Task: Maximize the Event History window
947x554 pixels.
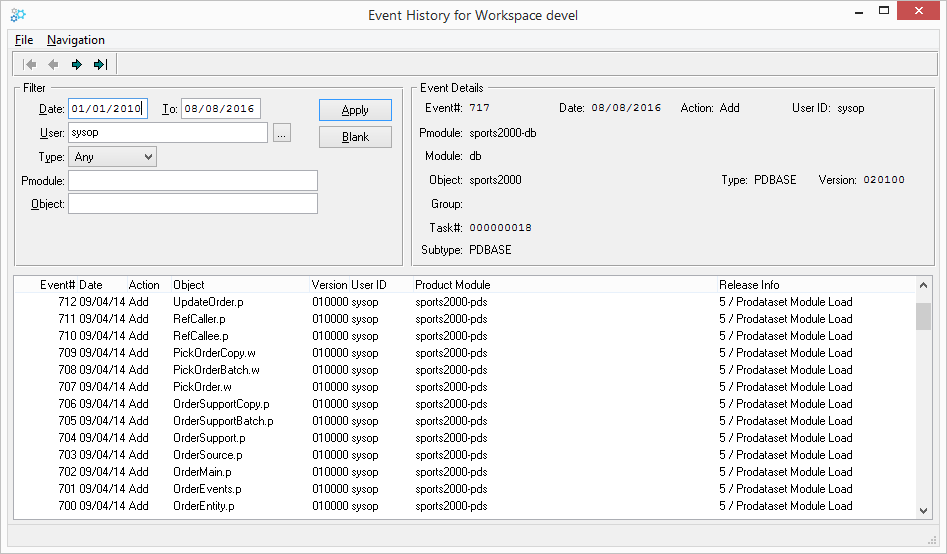Action: (x=884, y=10)
